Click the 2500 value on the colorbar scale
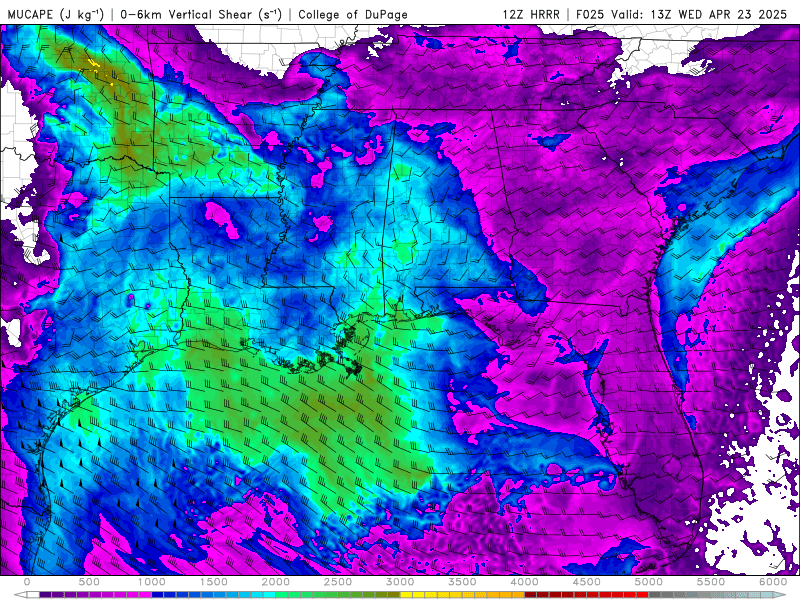800x600 pixels. [338, 582]
